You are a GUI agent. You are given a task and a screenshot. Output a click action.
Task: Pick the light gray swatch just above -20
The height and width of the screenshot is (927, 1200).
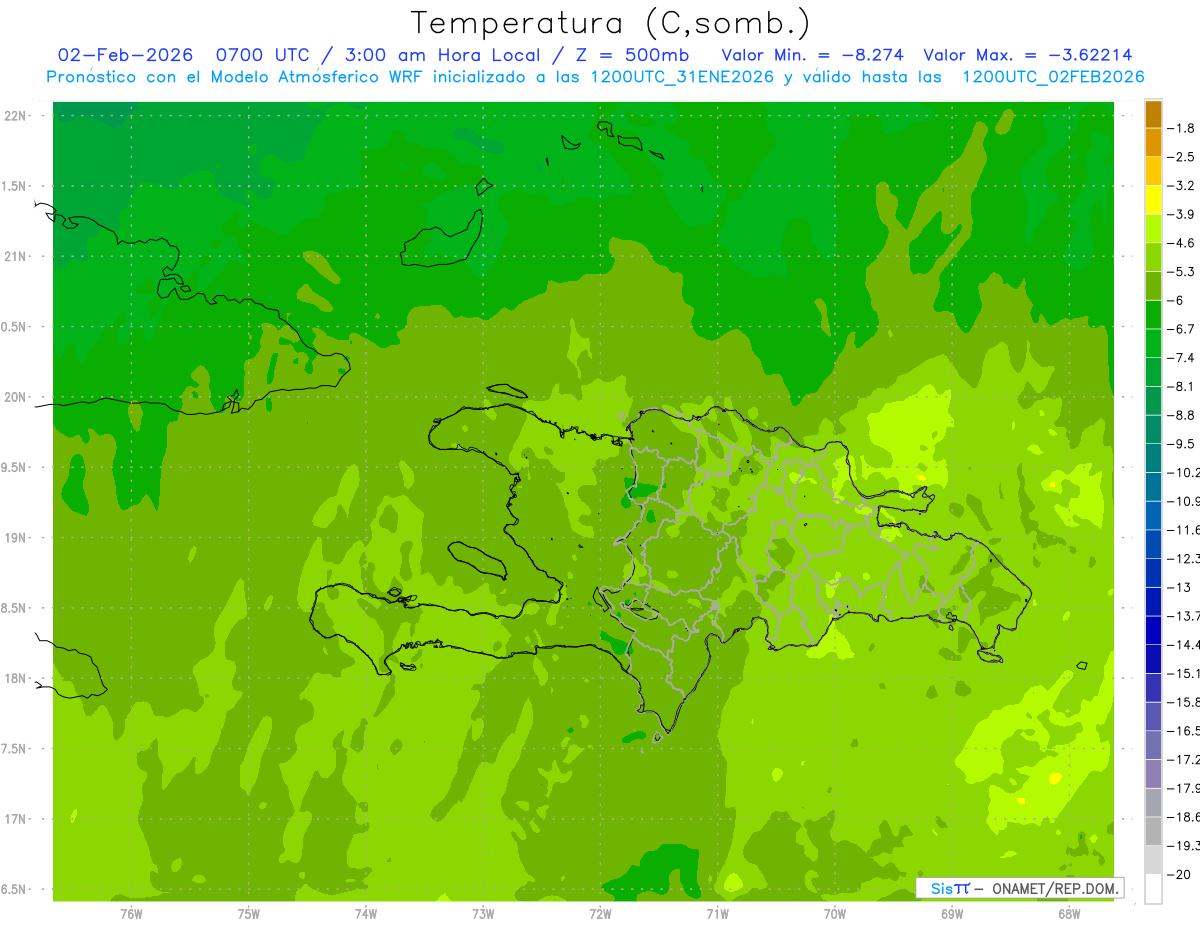[x=1153, y=859]
